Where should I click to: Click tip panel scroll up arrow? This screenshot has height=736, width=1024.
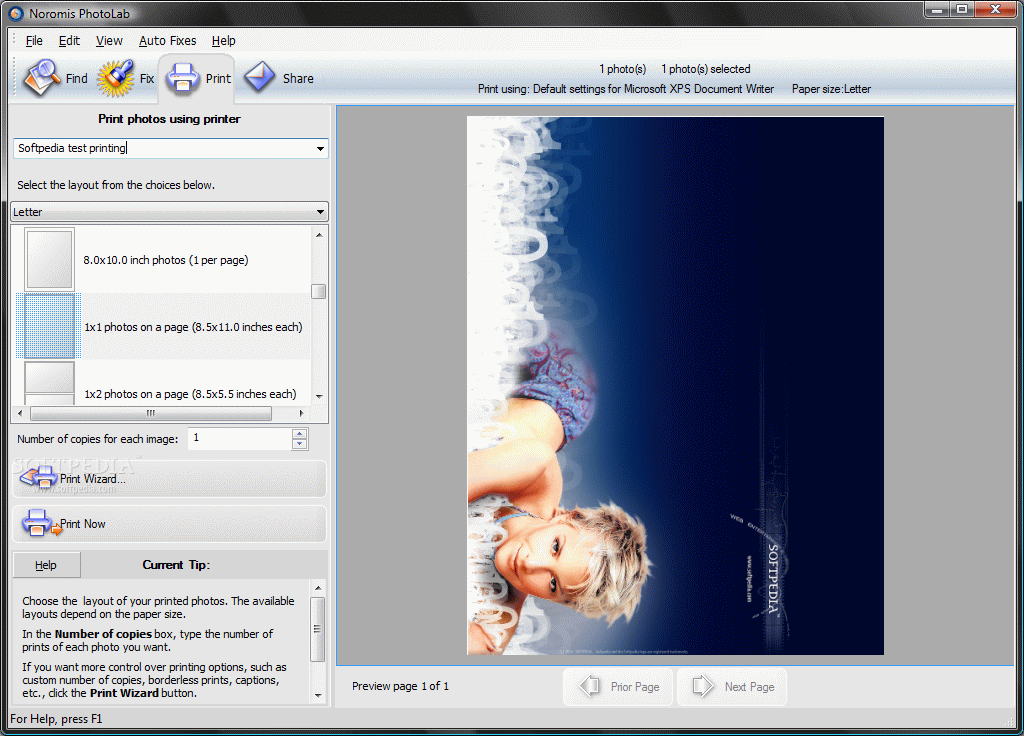coord(319,588)
